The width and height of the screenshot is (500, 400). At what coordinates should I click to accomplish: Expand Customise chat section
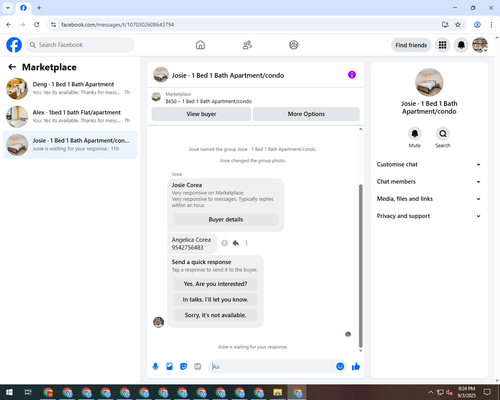(x=429, y=164)
